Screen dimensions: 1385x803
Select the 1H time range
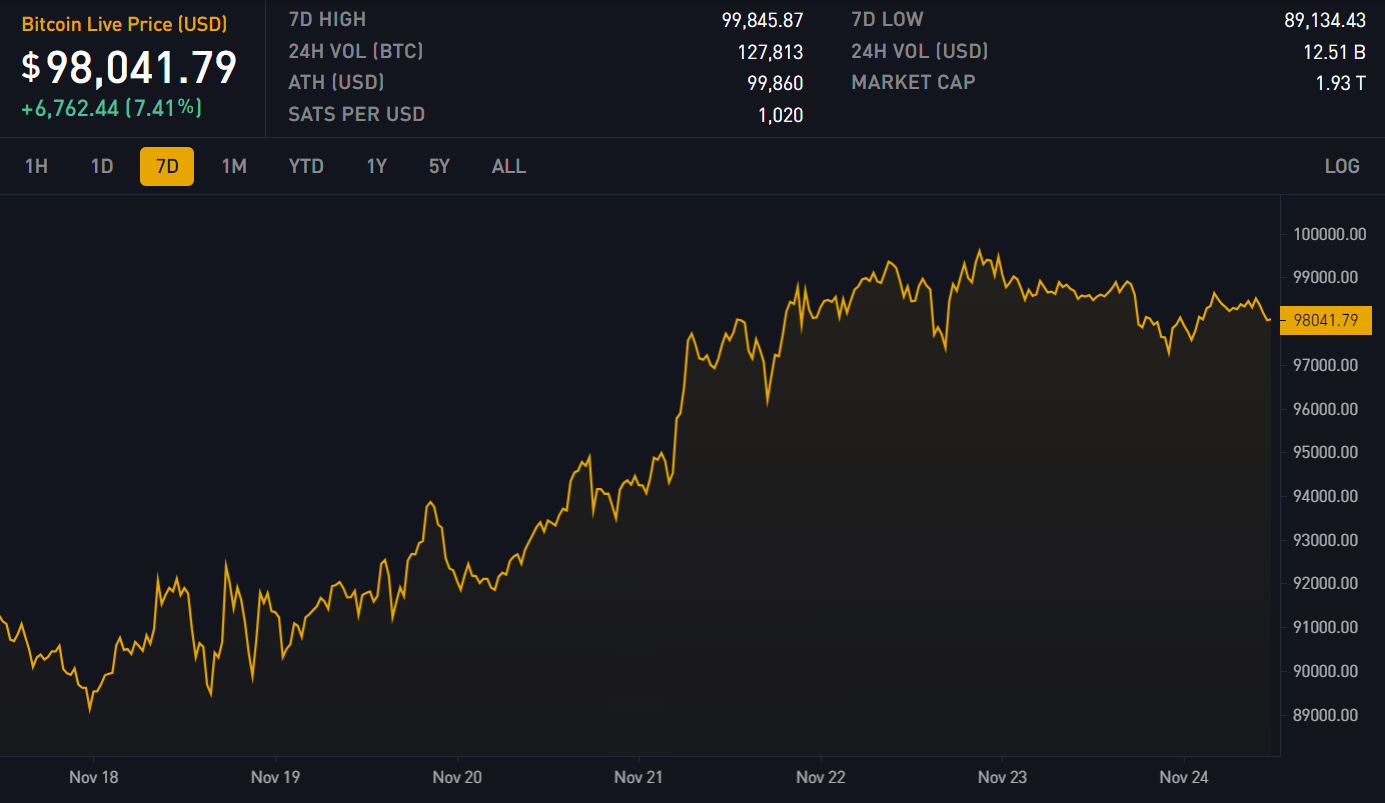click(x=36, y=166)
